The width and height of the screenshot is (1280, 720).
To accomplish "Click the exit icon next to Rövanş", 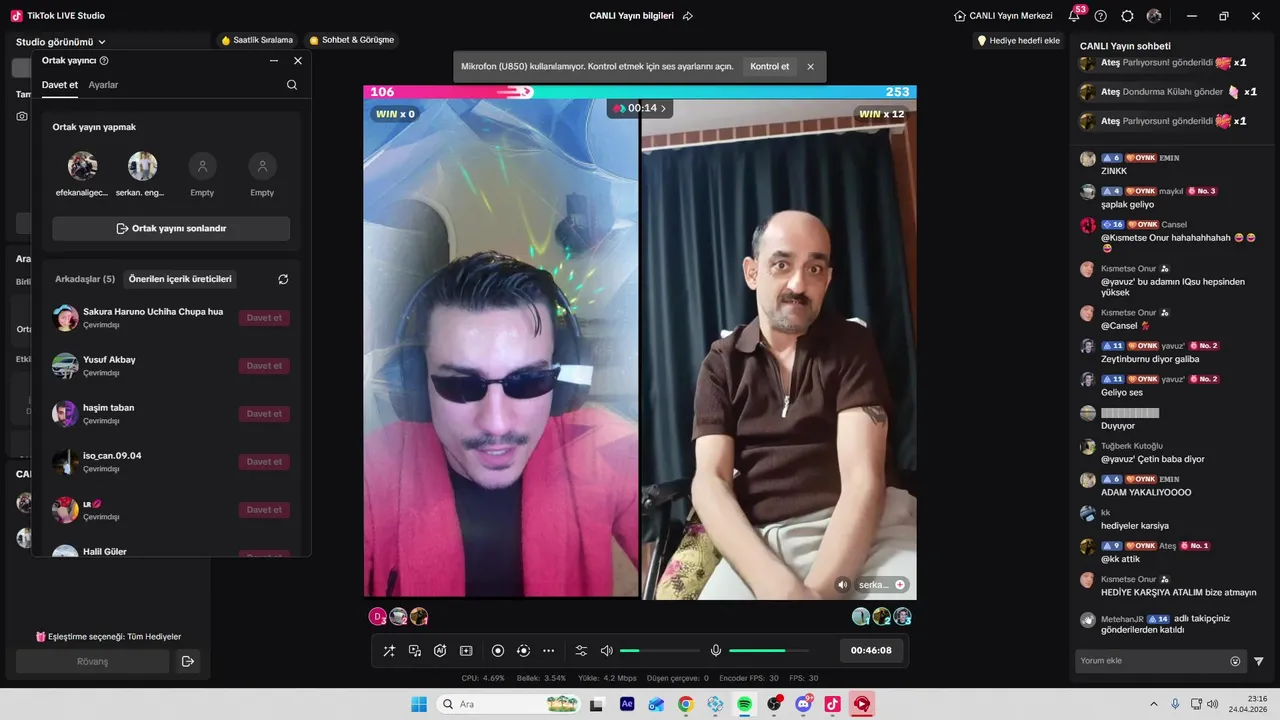I will (187, 662).
